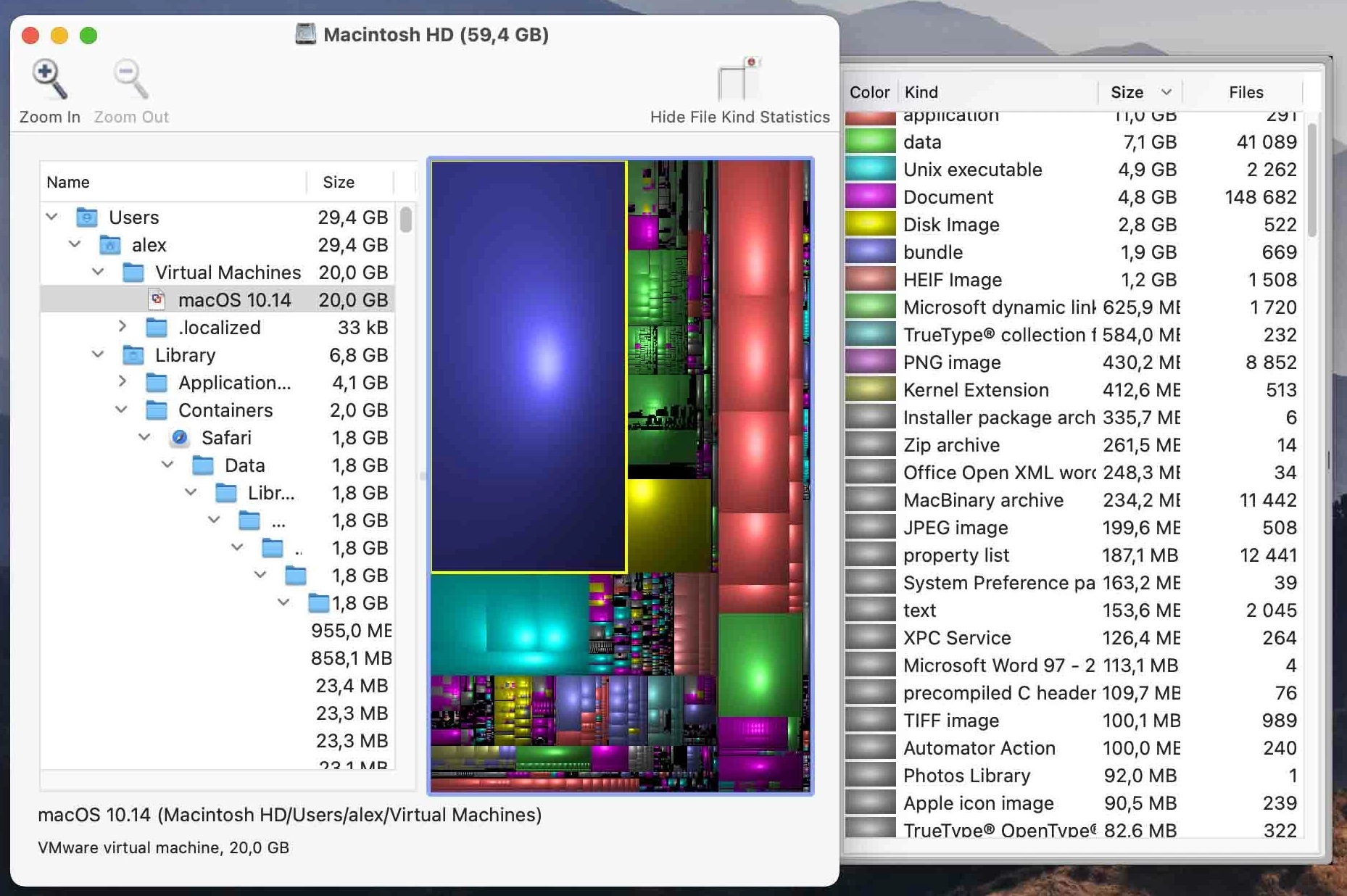Image resolution: width=1347 pixels, height=896 pixels.
Task: Sort tree by the Size column header
Action: click(350, 182)
